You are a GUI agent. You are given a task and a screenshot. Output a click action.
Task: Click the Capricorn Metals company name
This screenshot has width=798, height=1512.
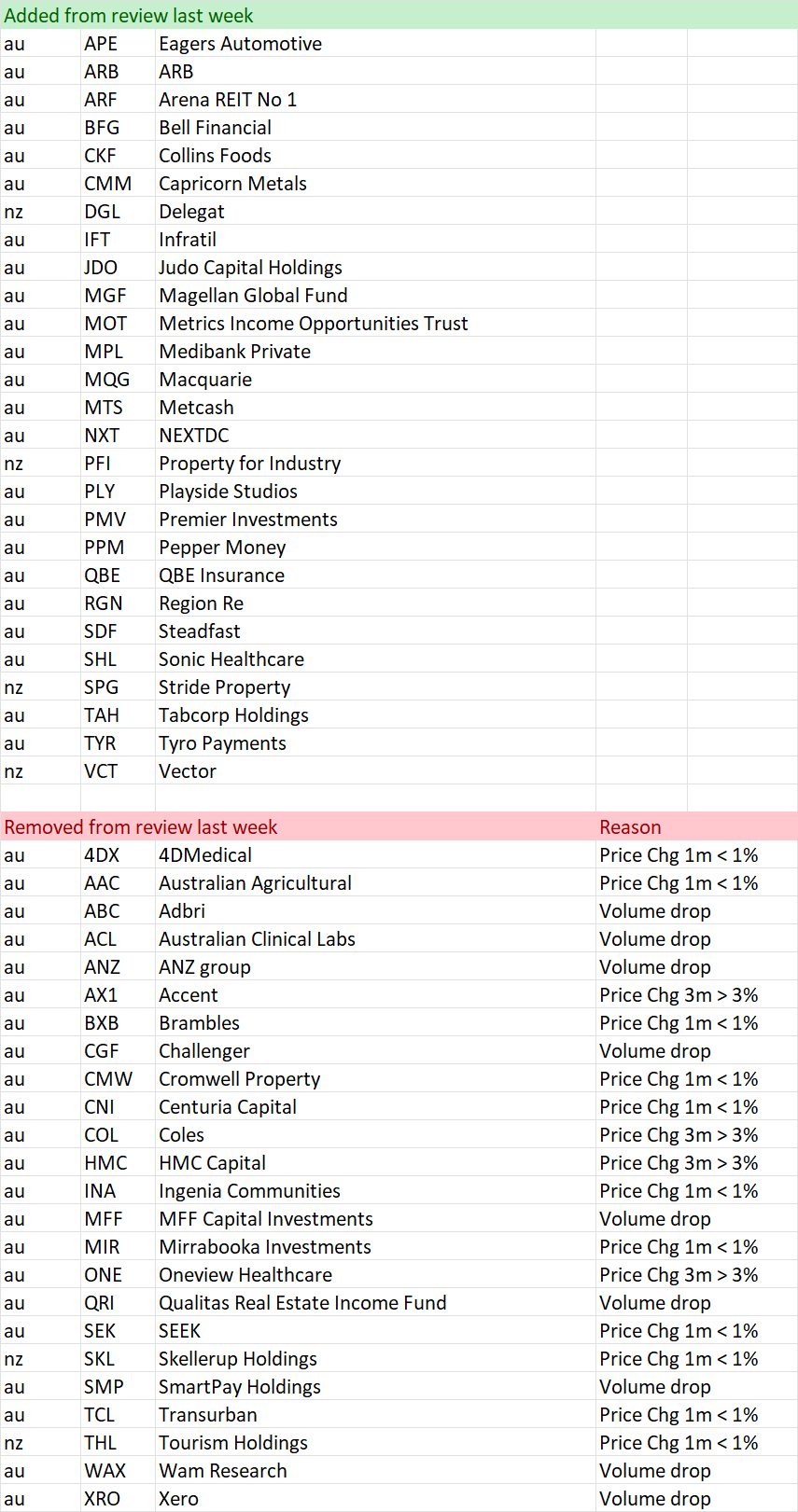[x=232, y=183]
